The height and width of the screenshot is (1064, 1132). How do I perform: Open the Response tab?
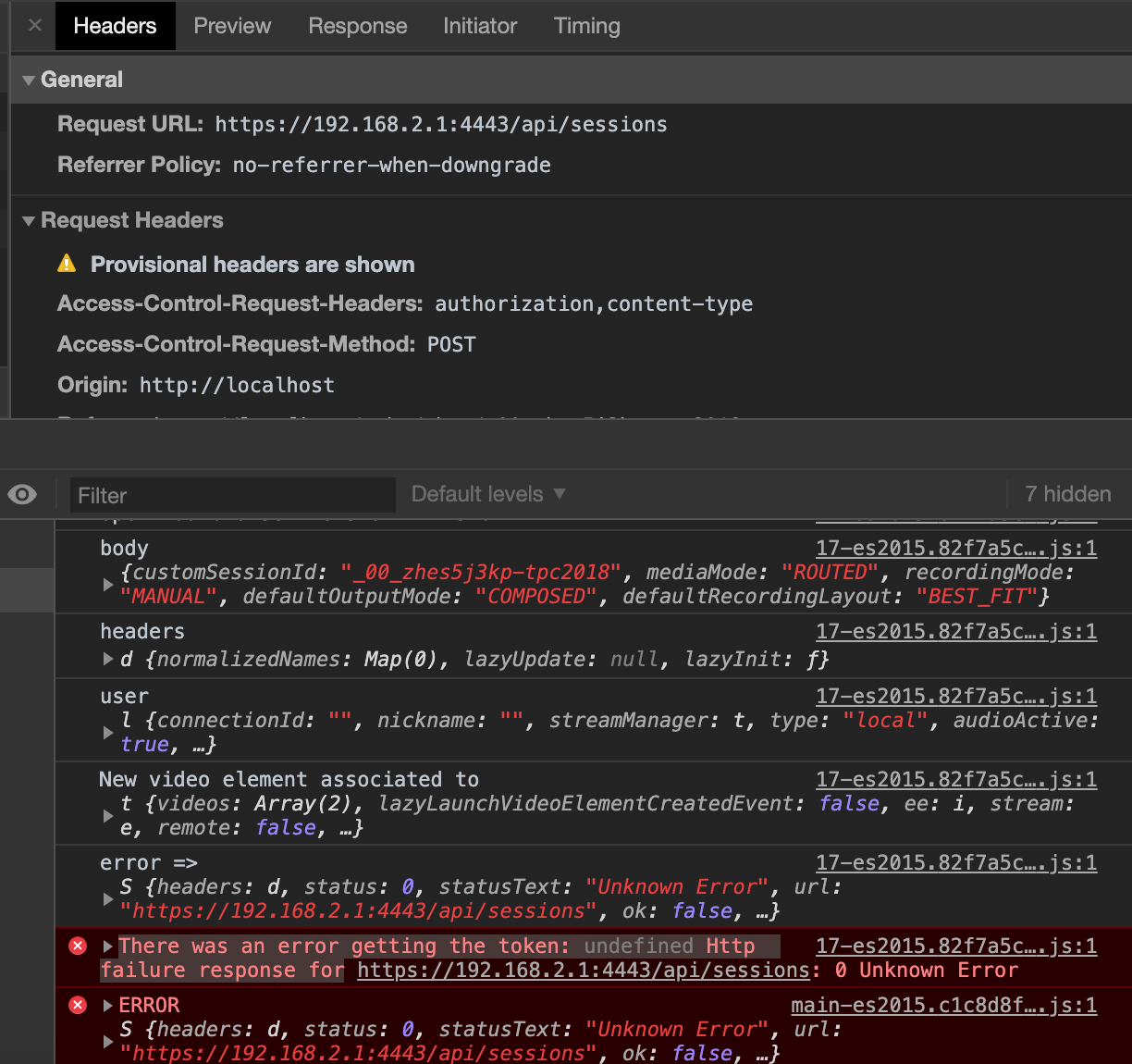click(357, 26)
